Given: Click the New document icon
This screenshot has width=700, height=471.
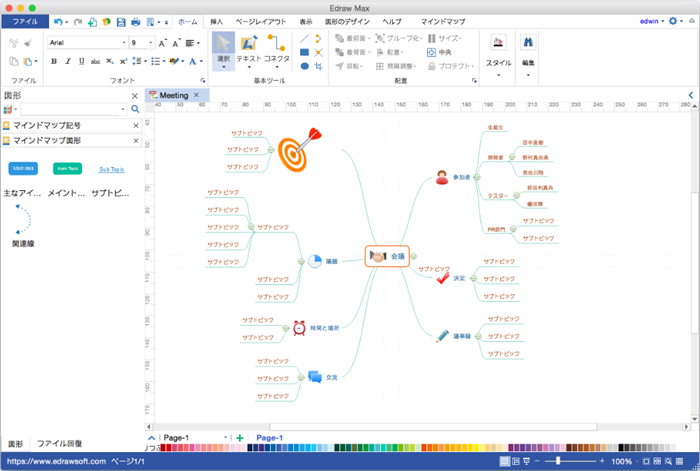Looking at the screenshot, I should coord(92,22).
